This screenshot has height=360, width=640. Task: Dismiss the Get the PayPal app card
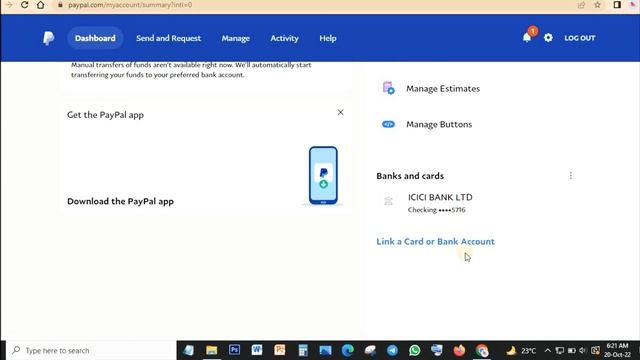[x=340, y=112]
